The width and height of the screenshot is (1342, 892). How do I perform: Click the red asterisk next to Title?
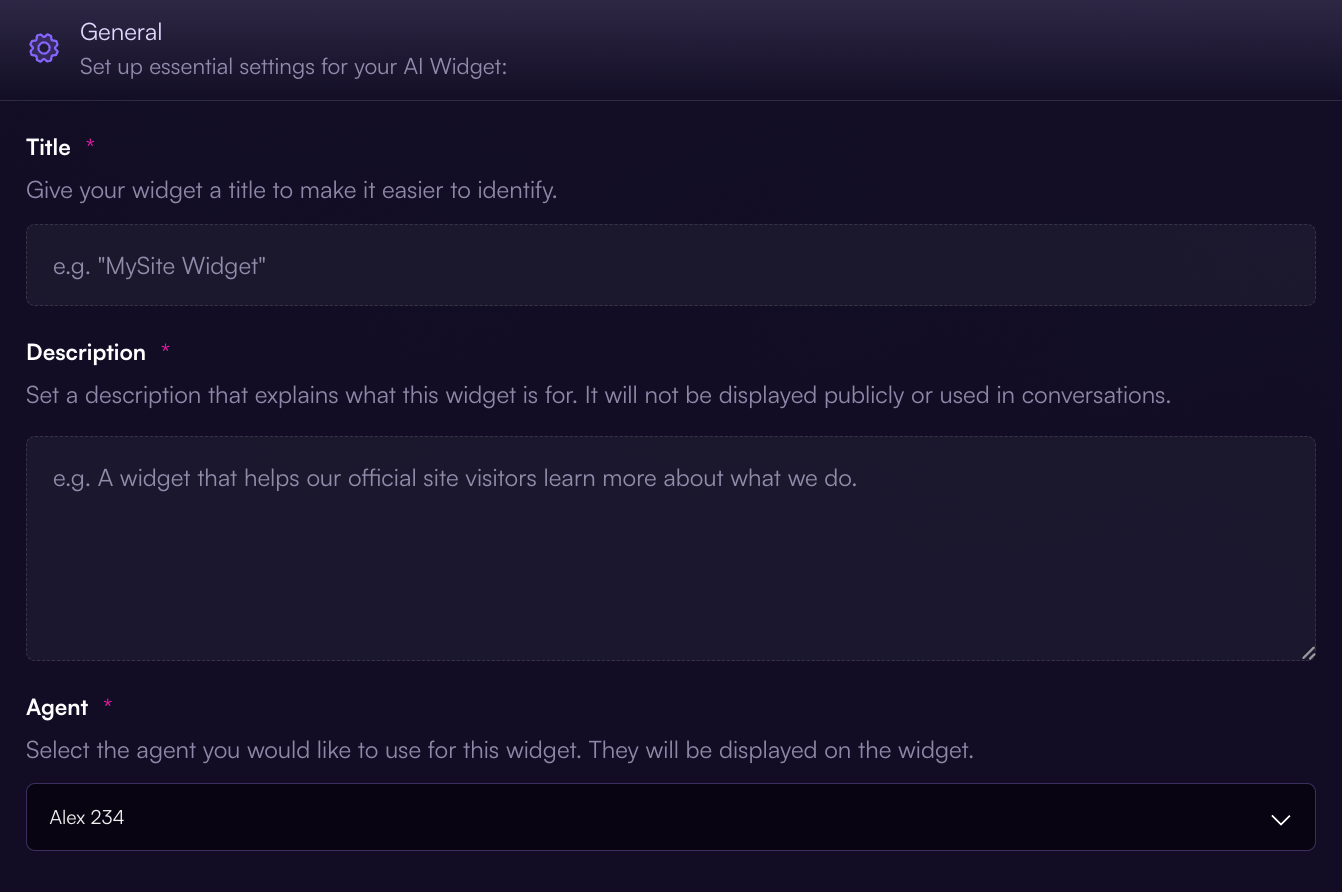tap(90, 145)
